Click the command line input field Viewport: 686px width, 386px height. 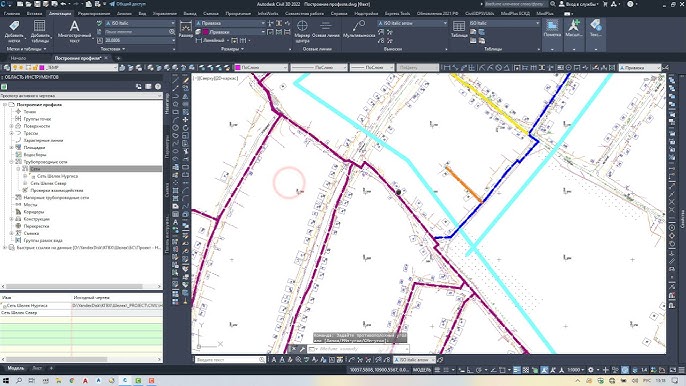pos(358,349)
